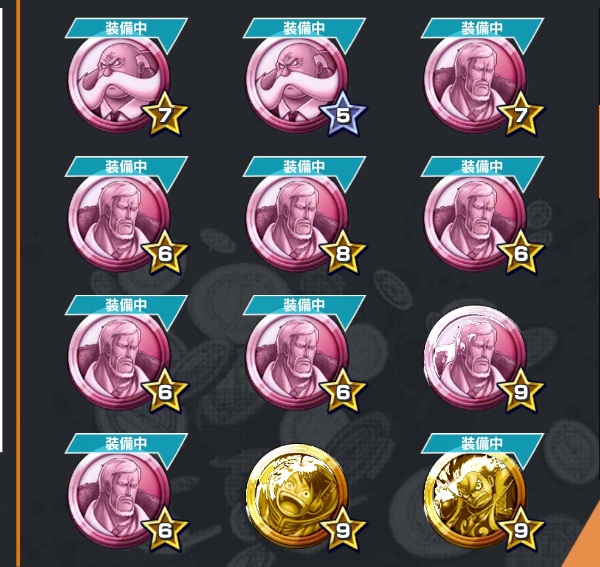The height and width of the screenshot is (567, 600).
Task: Tap the 9 star badge on the shiny bearded medal
Action: click(x=521, y=391)
